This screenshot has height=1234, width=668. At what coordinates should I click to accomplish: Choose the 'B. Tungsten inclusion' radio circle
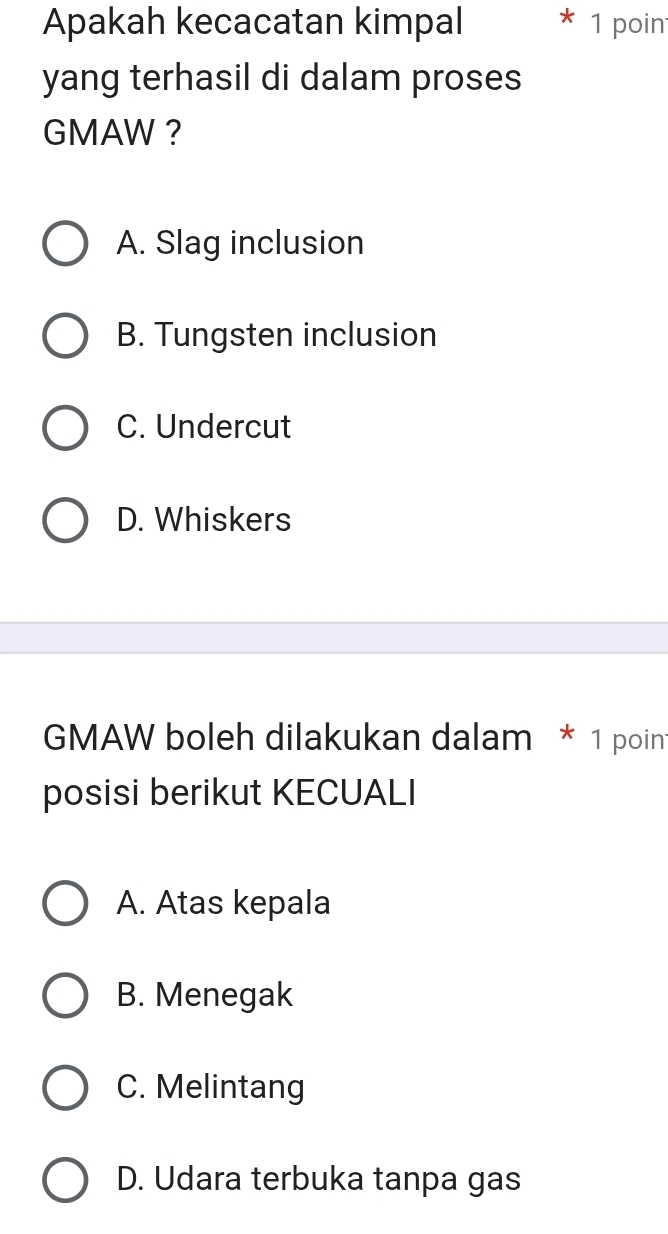tap(65, 336)
